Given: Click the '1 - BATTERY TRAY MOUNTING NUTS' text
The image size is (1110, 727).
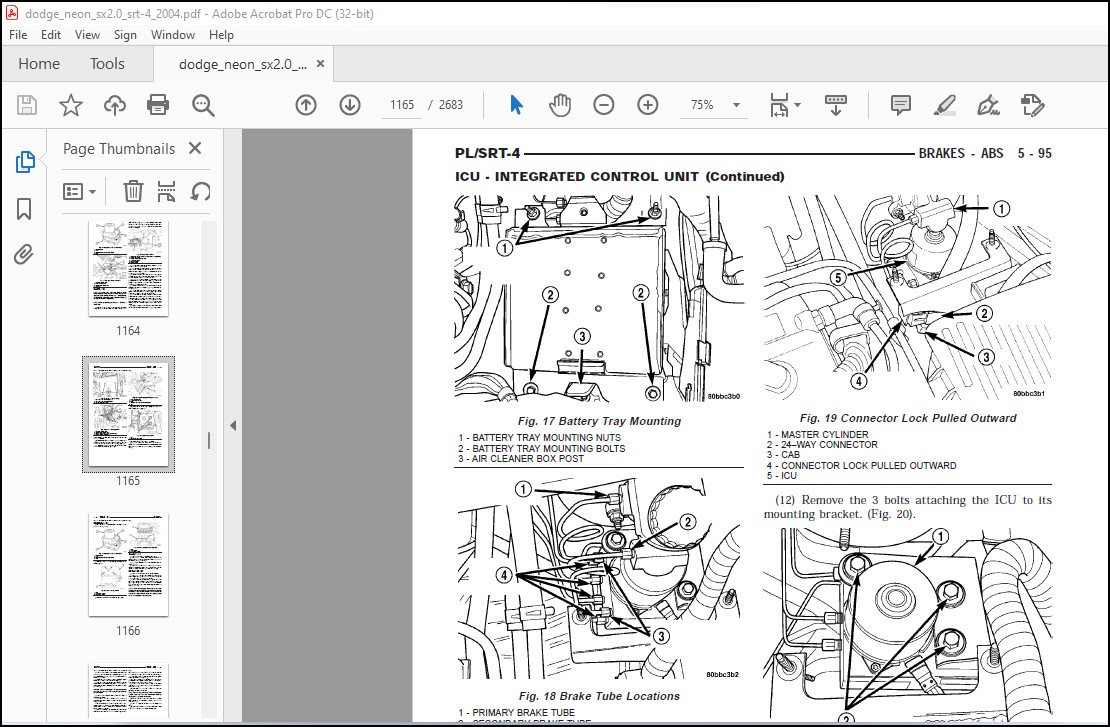Looking at the screenshot, I should tap(539, 437).
